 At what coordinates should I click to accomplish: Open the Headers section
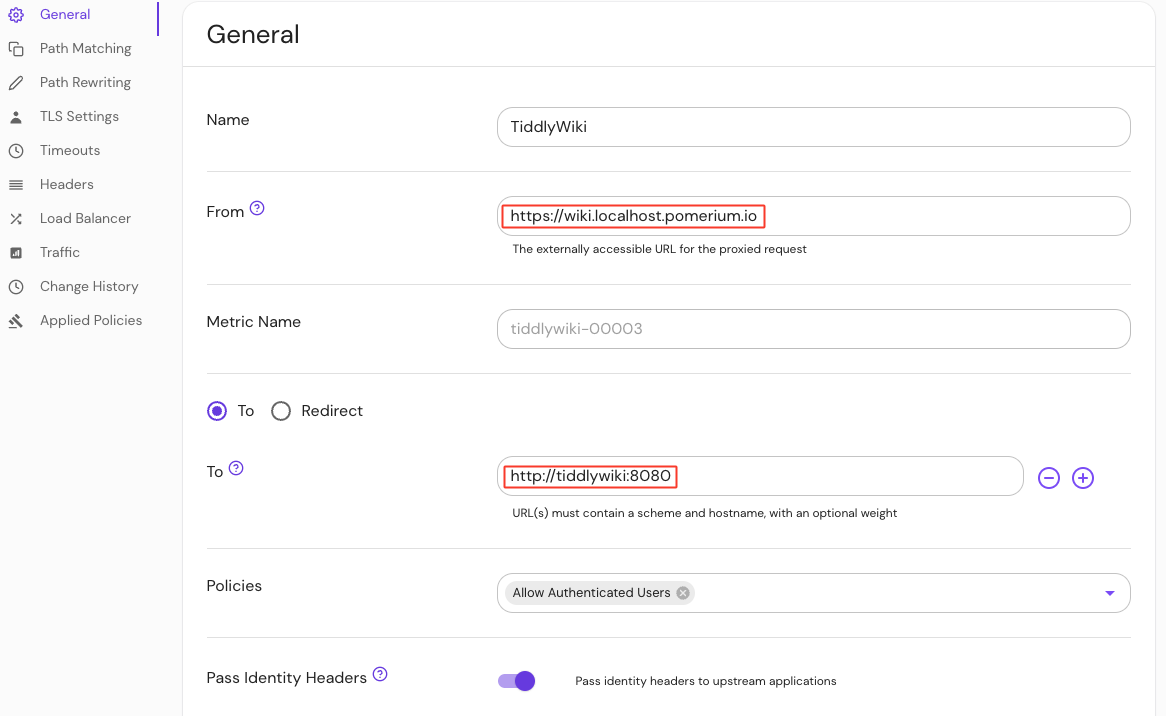67,185
